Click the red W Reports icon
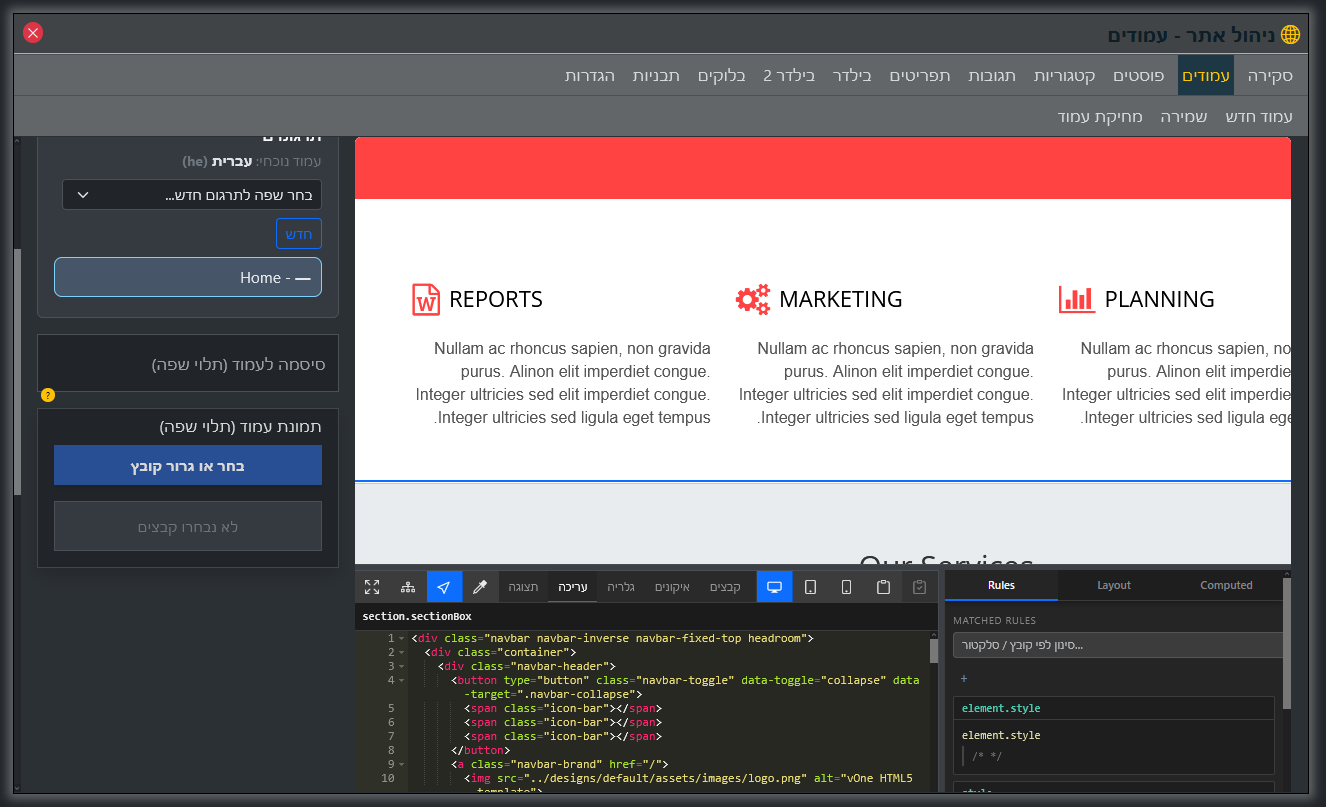 coord(426,299)
